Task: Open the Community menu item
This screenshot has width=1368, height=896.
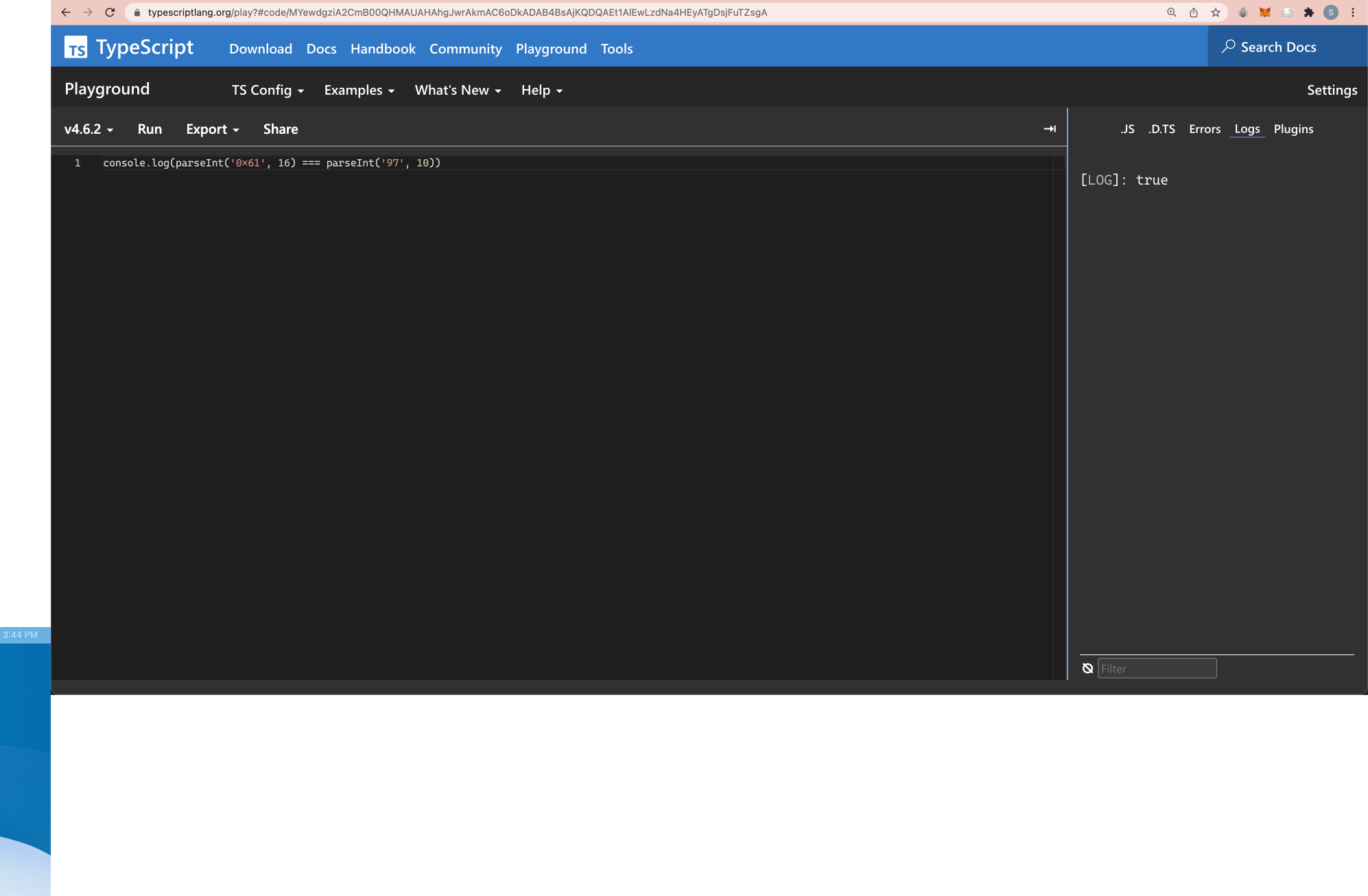Action: [466, 49]
